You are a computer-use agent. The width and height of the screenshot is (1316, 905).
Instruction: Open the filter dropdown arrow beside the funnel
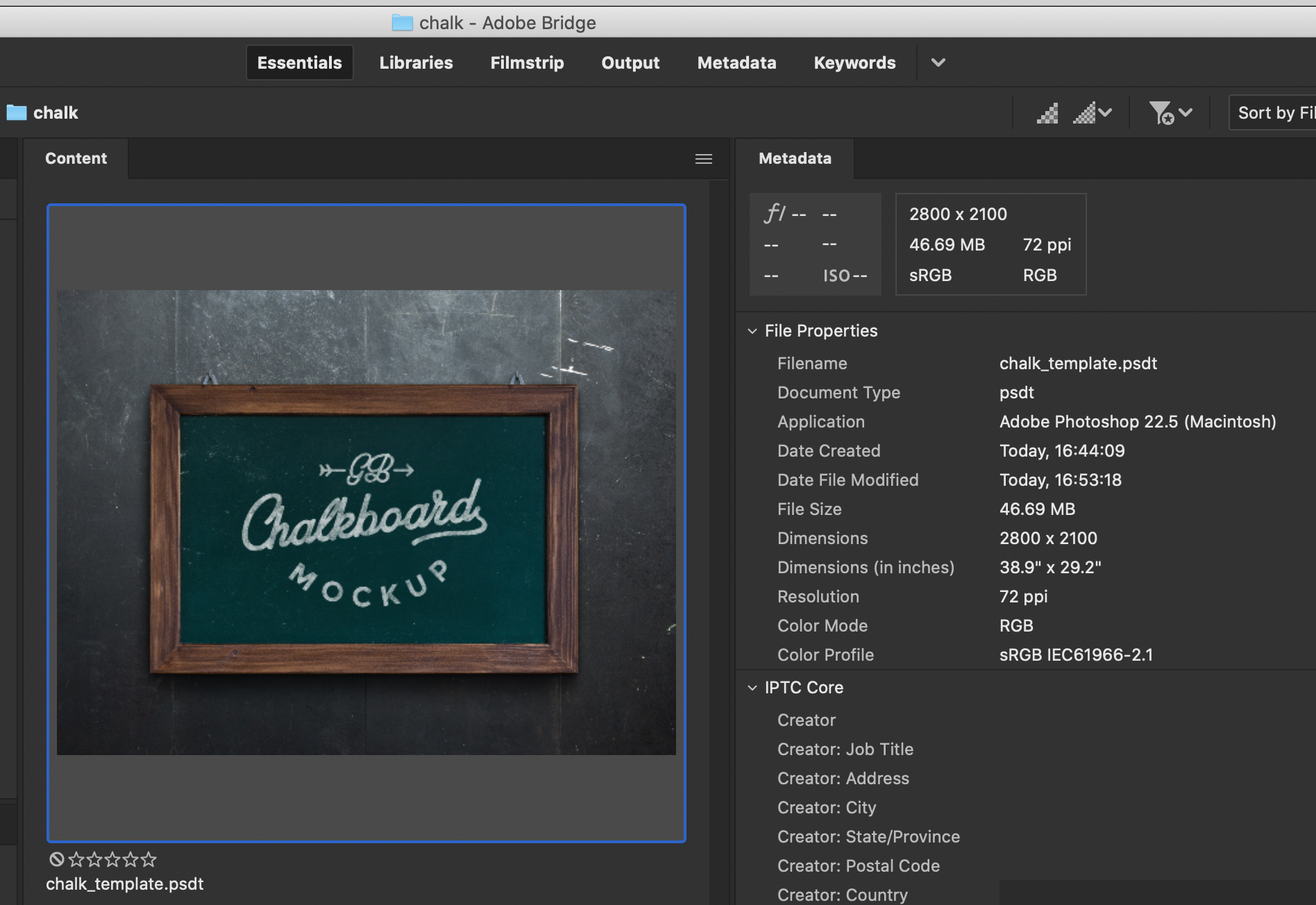1184,112
